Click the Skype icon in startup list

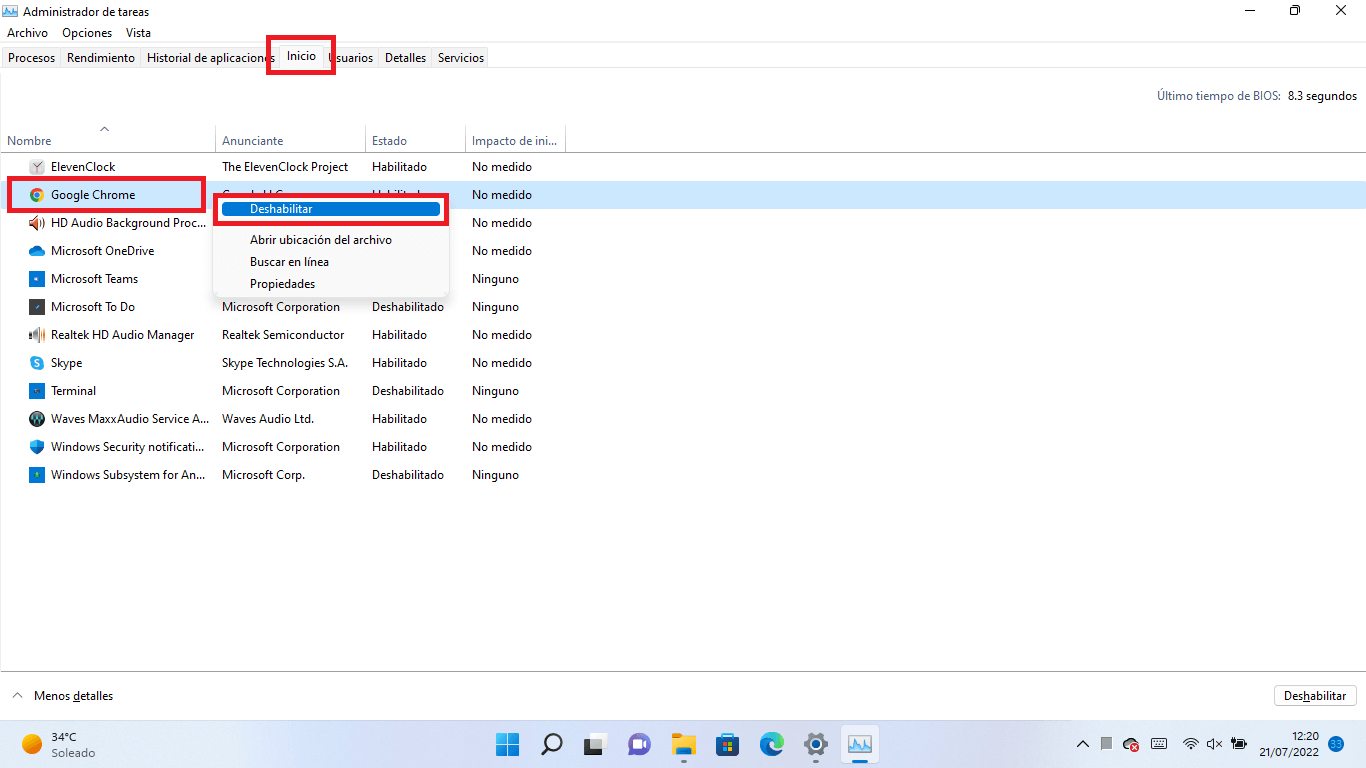(x=37, y=363)
